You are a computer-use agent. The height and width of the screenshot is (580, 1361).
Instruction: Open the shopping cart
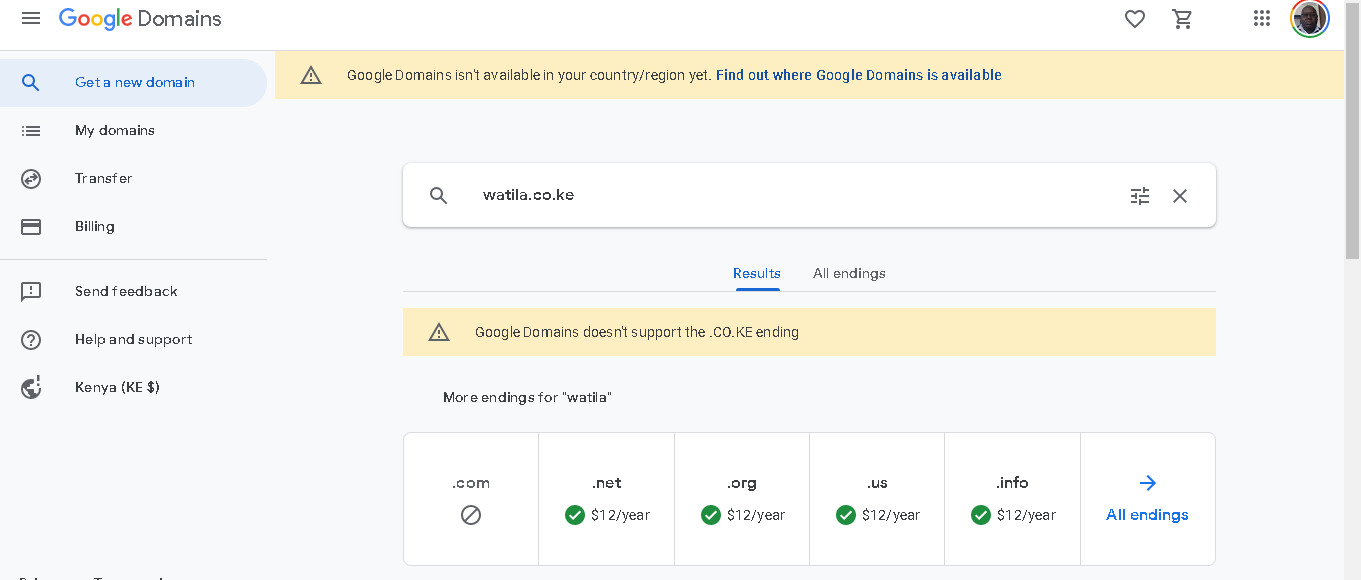[1182, 18]
